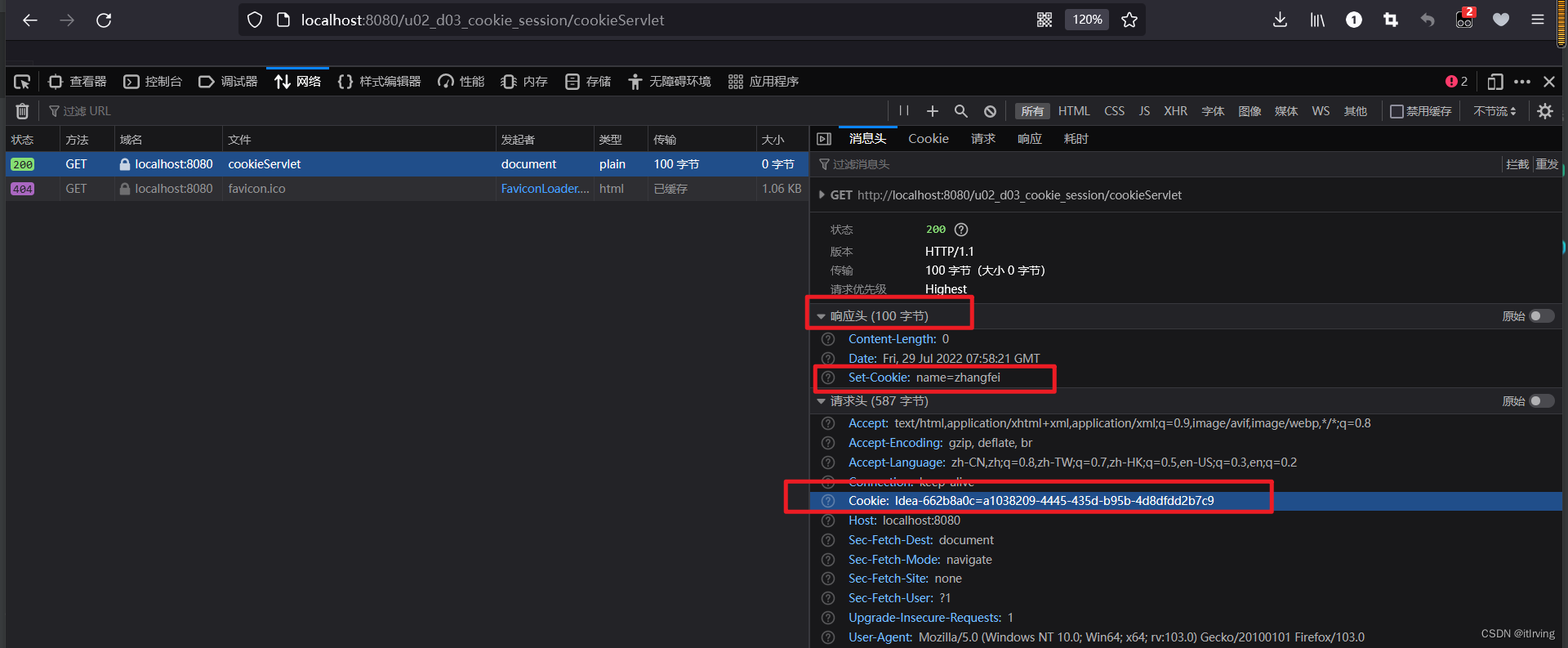
Task: Select the Cookie request header row
Action: point(1186,501)
